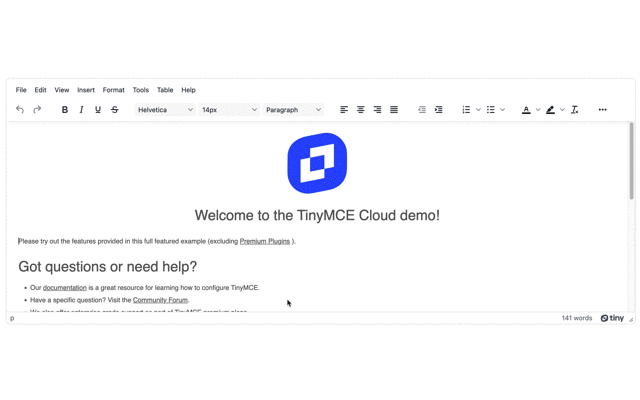
Task: Expand numbered list style options
Action: tap(478, 109)
